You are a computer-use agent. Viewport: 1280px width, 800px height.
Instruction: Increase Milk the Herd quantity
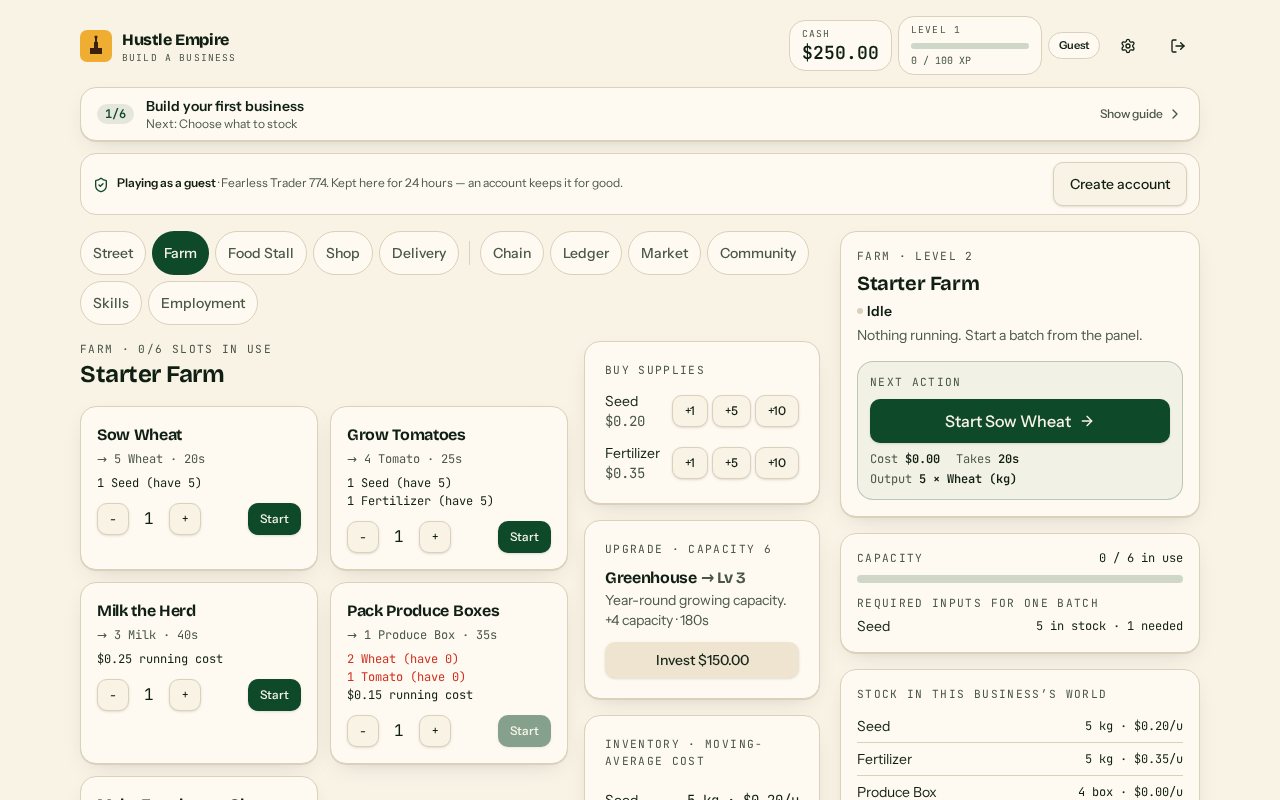click(185, 695)
